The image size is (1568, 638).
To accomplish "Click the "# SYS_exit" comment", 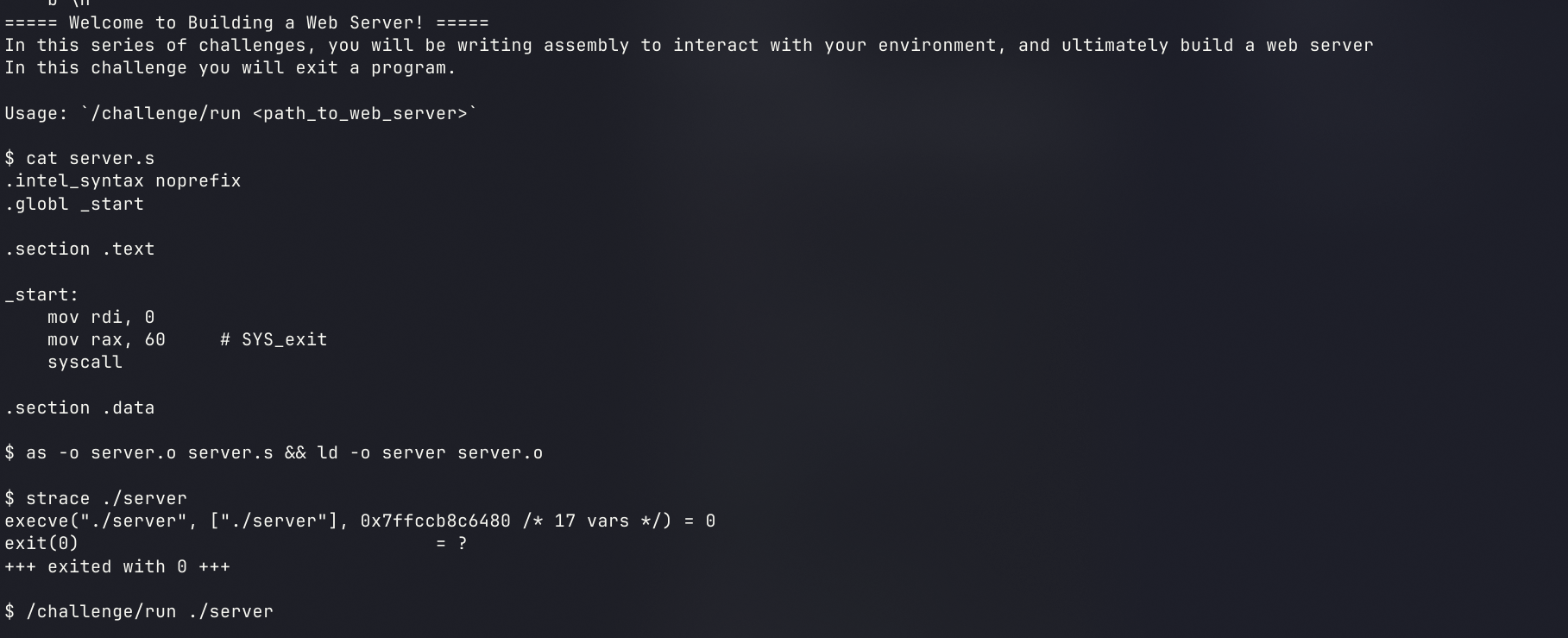I will (274, 340).
